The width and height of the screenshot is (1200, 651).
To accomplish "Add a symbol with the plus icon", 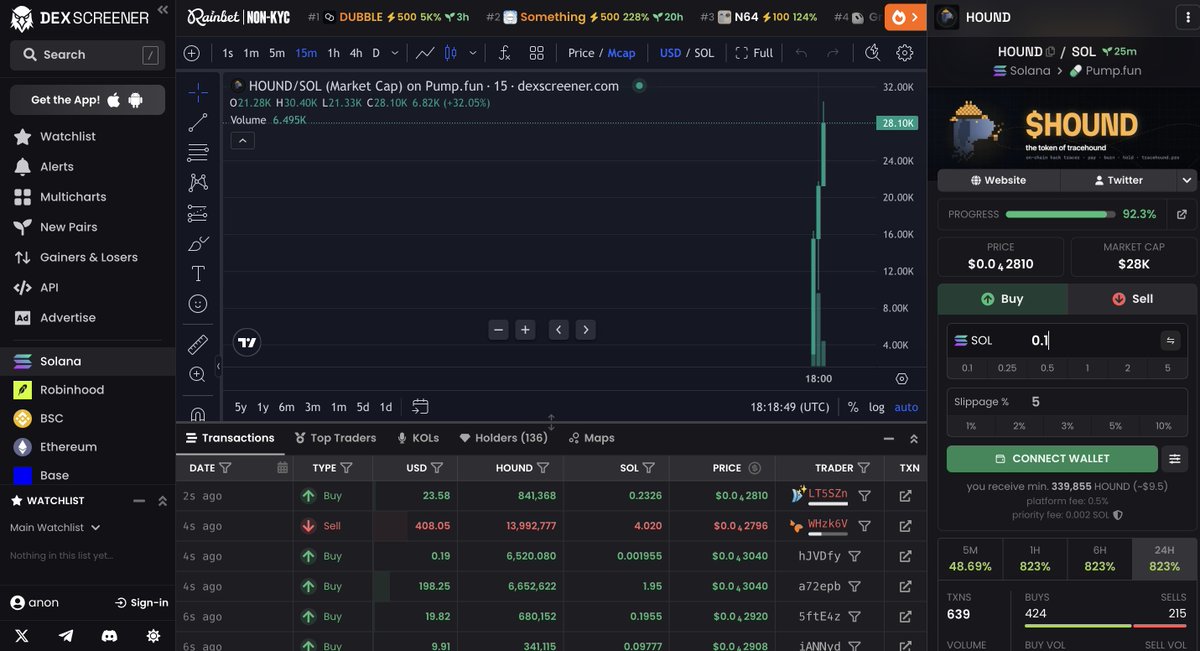I will (192, 53).
